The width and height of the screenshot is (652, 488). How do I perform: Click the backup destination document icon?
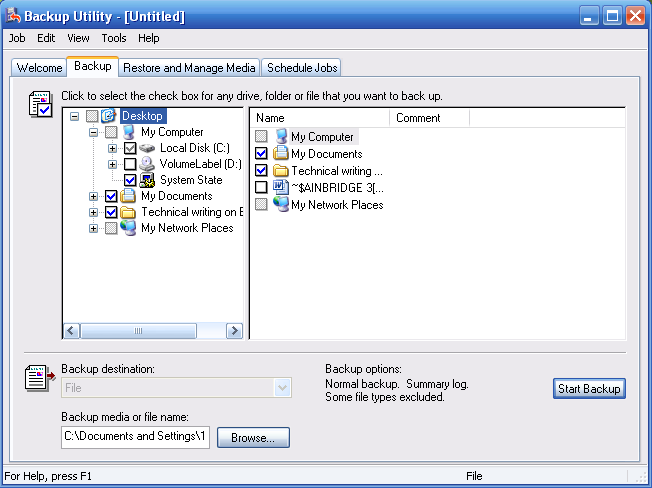pos(40,378)
